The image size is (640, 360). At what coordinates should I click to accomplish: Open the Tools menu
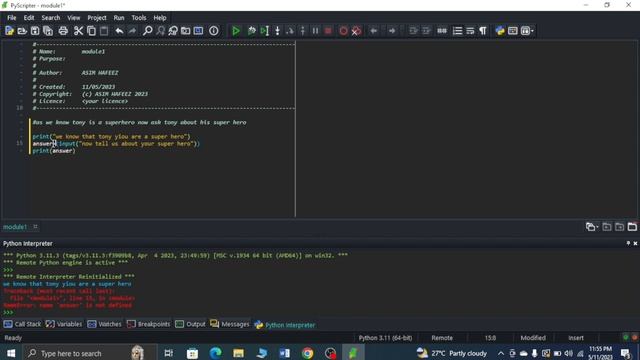click(x=138, y=18)
